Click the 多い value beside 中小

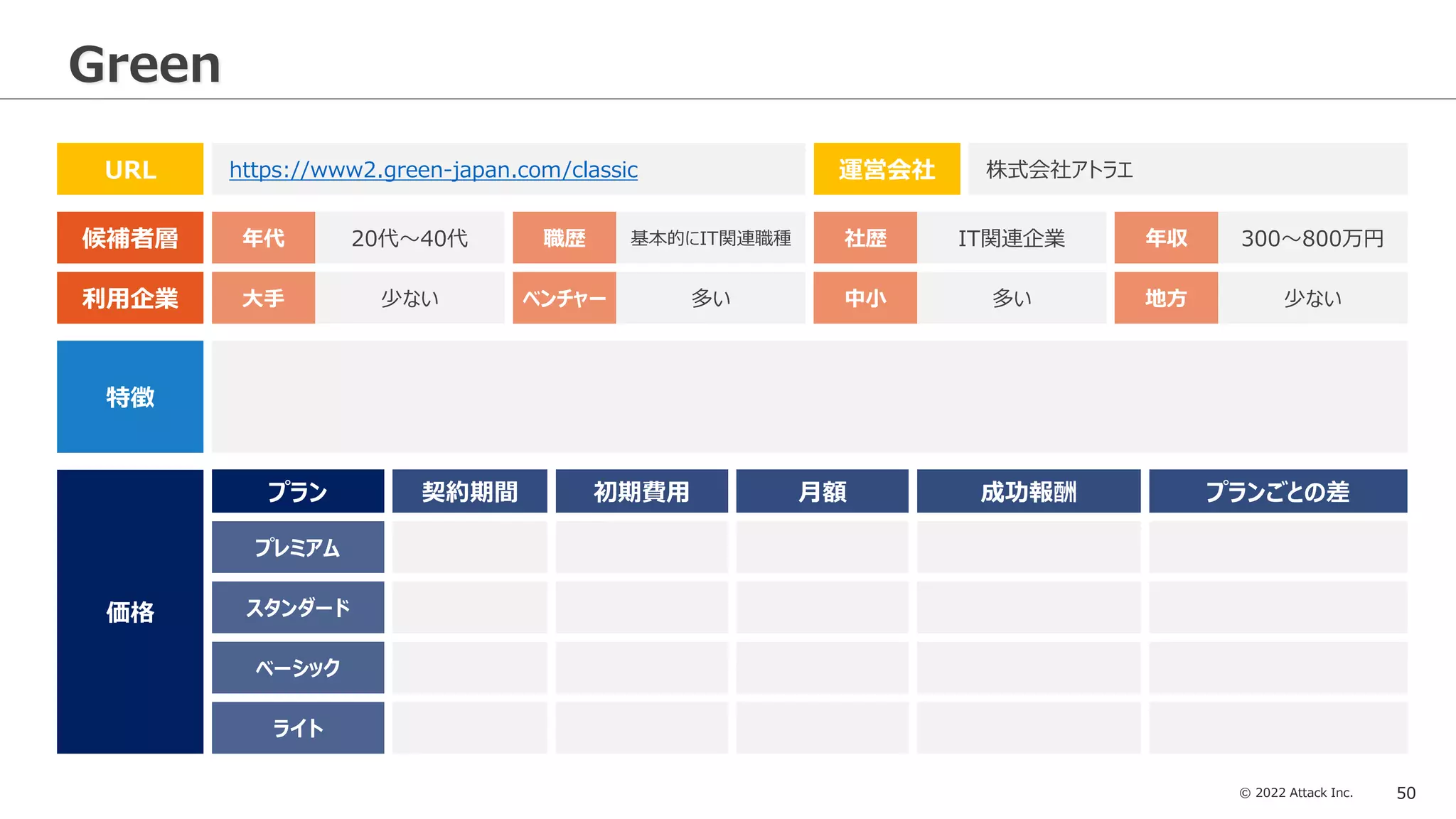[x=1012, y=298]
